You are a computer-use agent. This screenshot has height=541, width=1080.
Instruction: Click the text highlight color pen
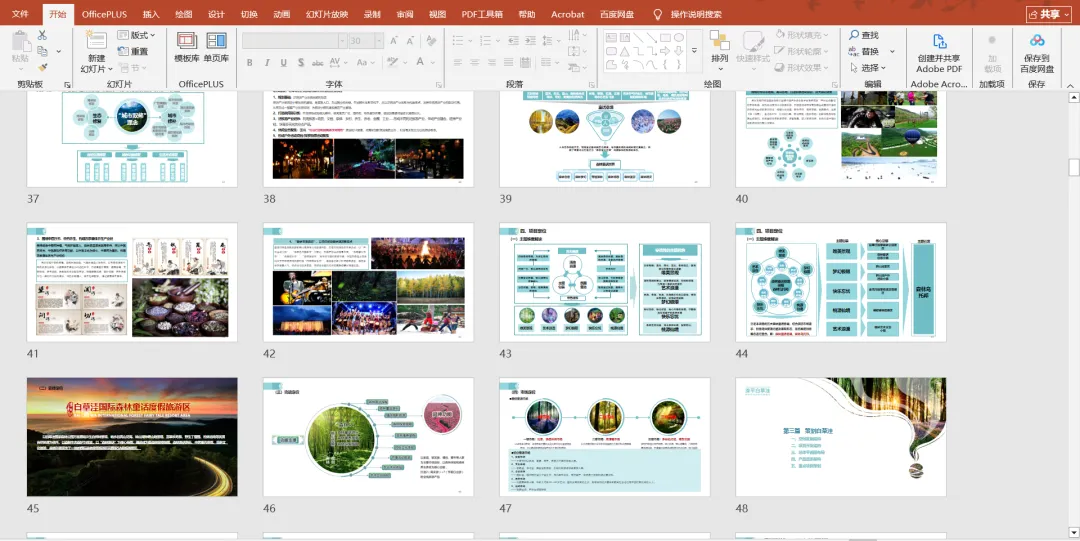pyautogui.click(x=393, y=63)
